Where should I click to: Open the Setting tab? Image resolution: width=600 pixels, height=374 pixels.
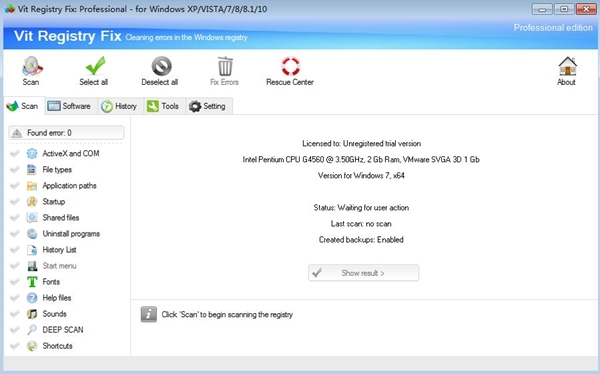(209, 106)
